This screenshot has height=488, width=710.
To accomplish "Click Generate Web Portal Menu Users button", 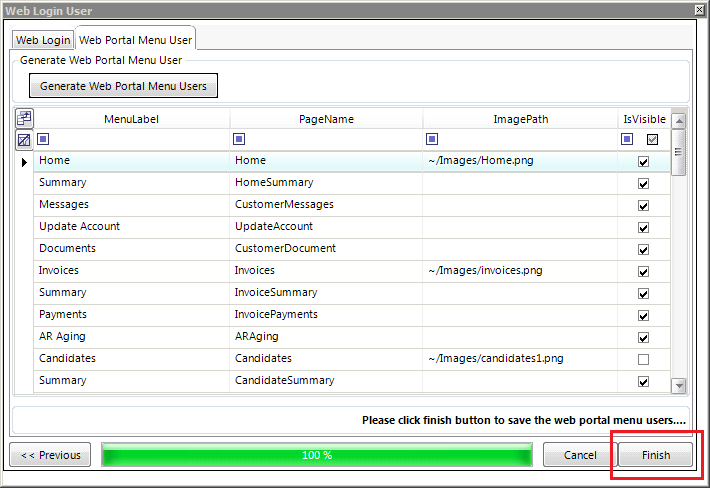I will point(123,86).
